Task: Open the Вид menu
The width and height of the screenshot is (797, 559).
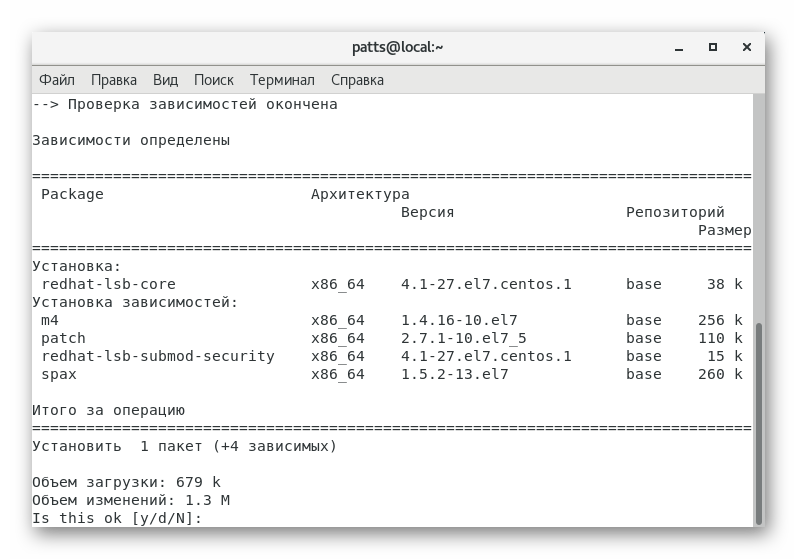Action: 165,80
